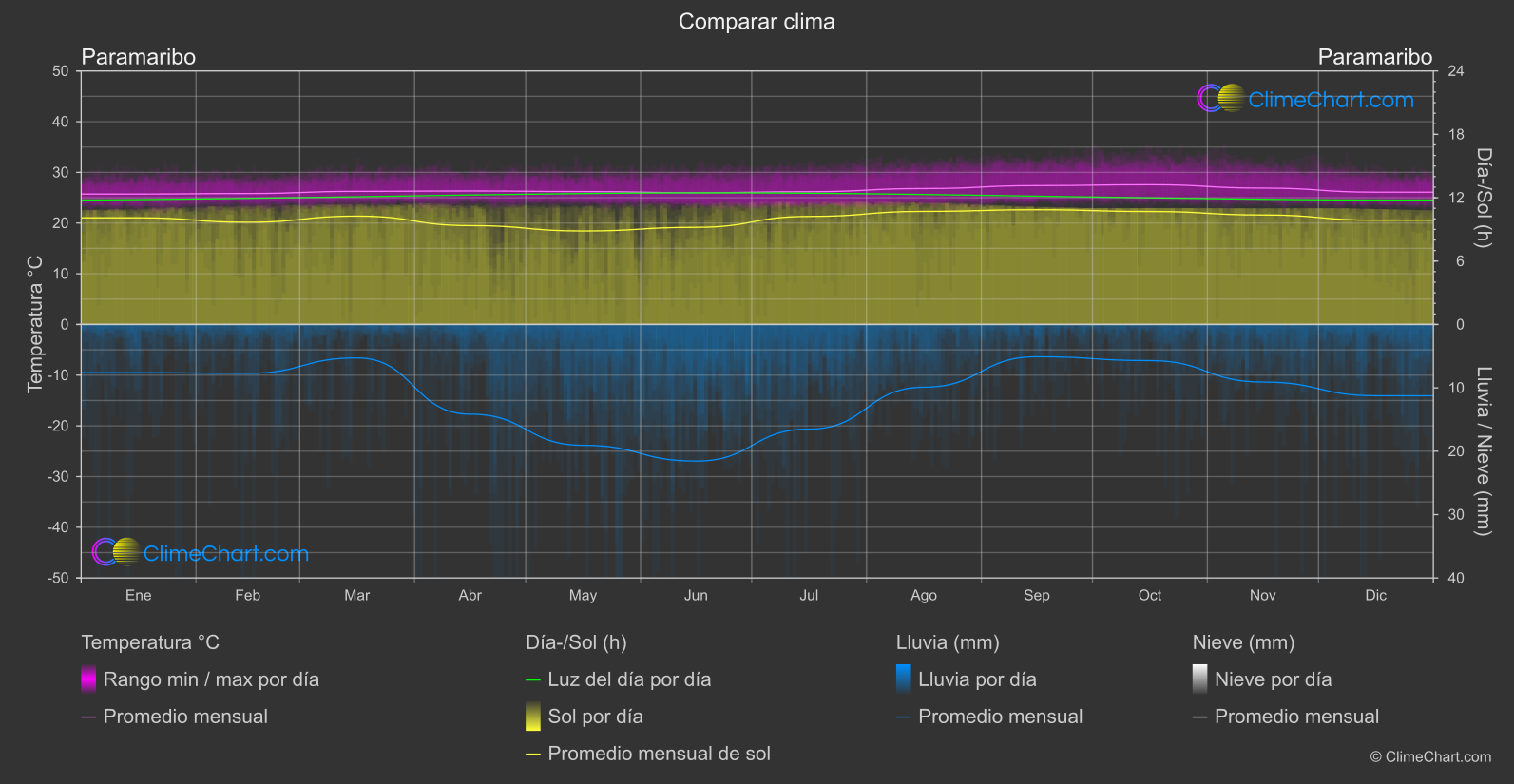Image resolution: width=1514 pixels, height=784 pixels.
Task: Click the 'Feb' month label
Action: coord(248,595)
